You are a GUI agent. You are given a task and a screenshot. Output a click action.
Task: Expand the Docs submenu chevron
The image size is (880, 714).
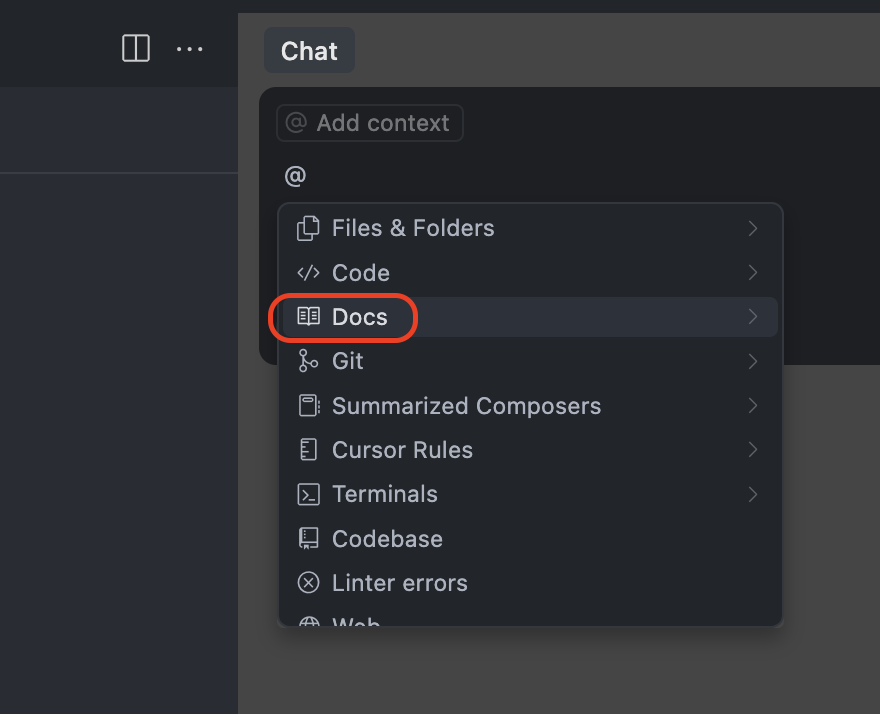pos(753,317)
